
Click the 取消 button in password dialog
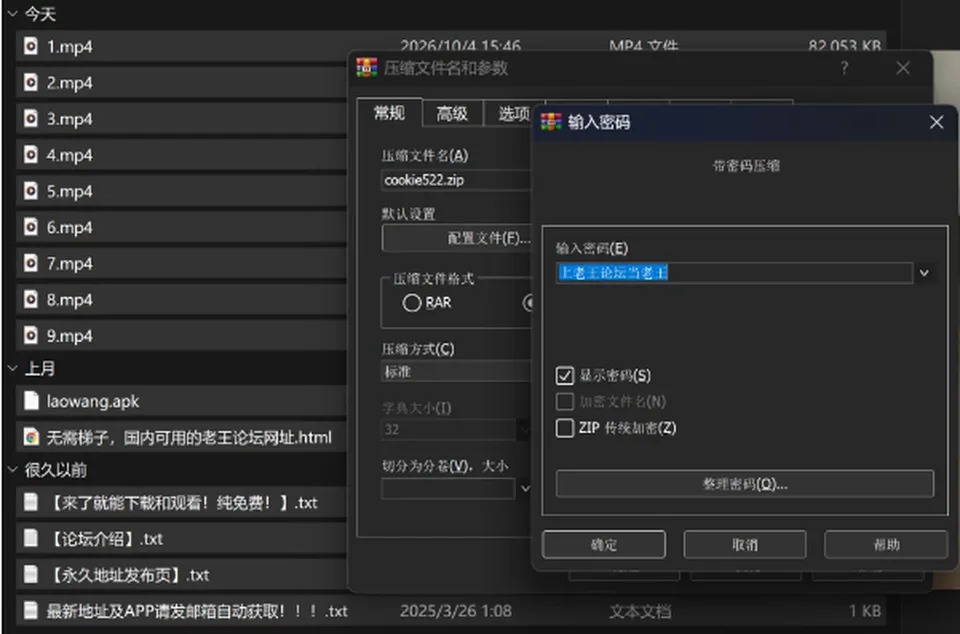coord(744,545)
